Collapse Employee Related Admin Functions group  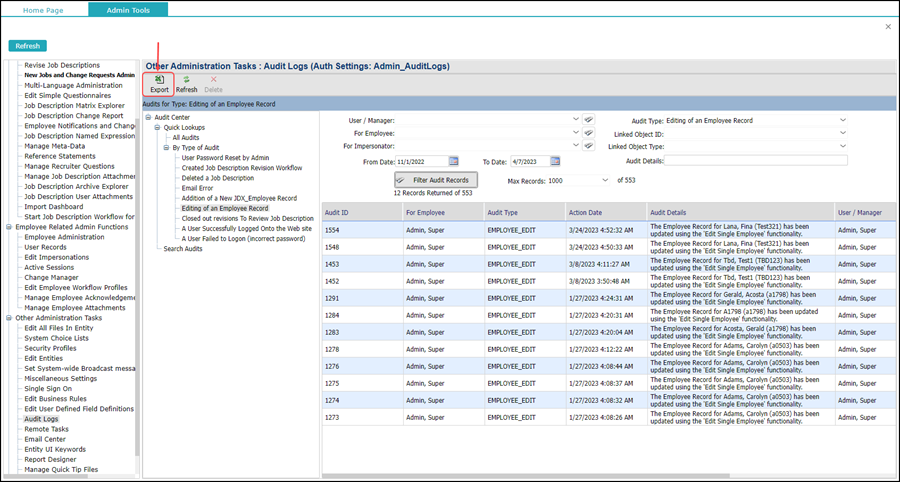(x=9, y=227)
